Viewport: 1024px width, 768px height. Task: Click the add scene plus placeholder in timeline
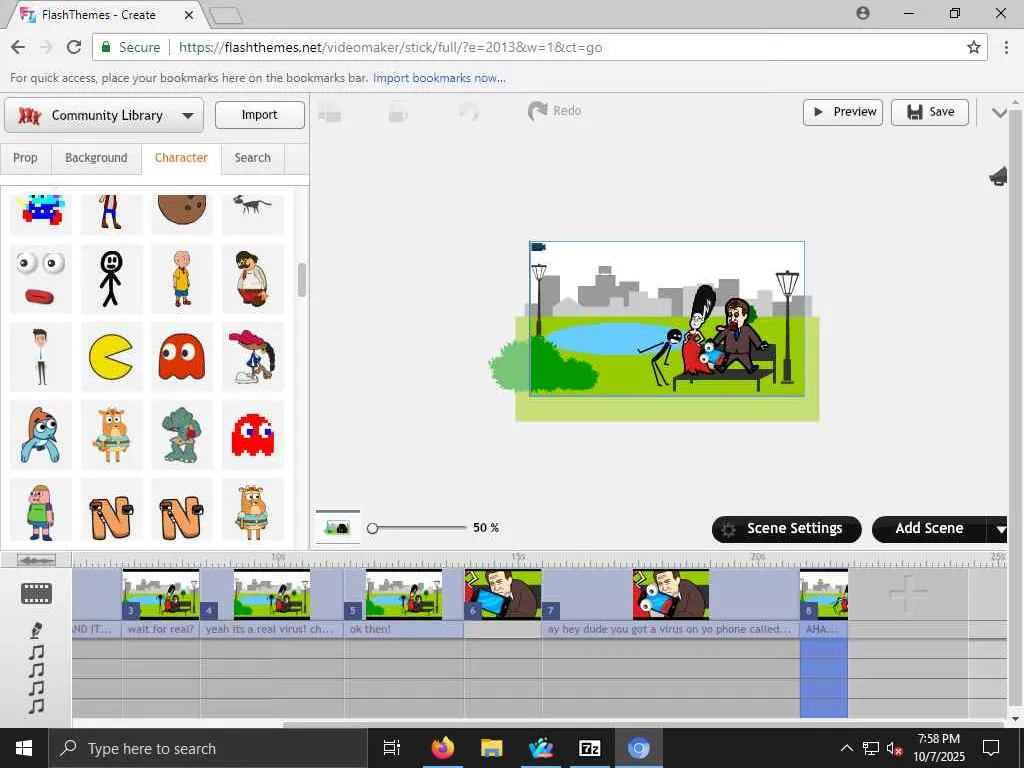pos(908,593)
